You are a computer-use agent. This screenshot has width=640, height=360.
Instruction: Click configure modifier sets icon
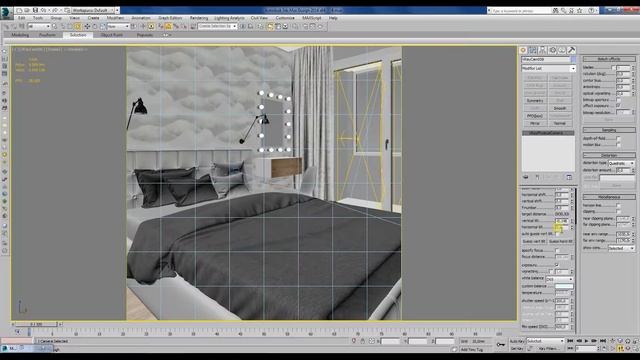pos(569,177)
